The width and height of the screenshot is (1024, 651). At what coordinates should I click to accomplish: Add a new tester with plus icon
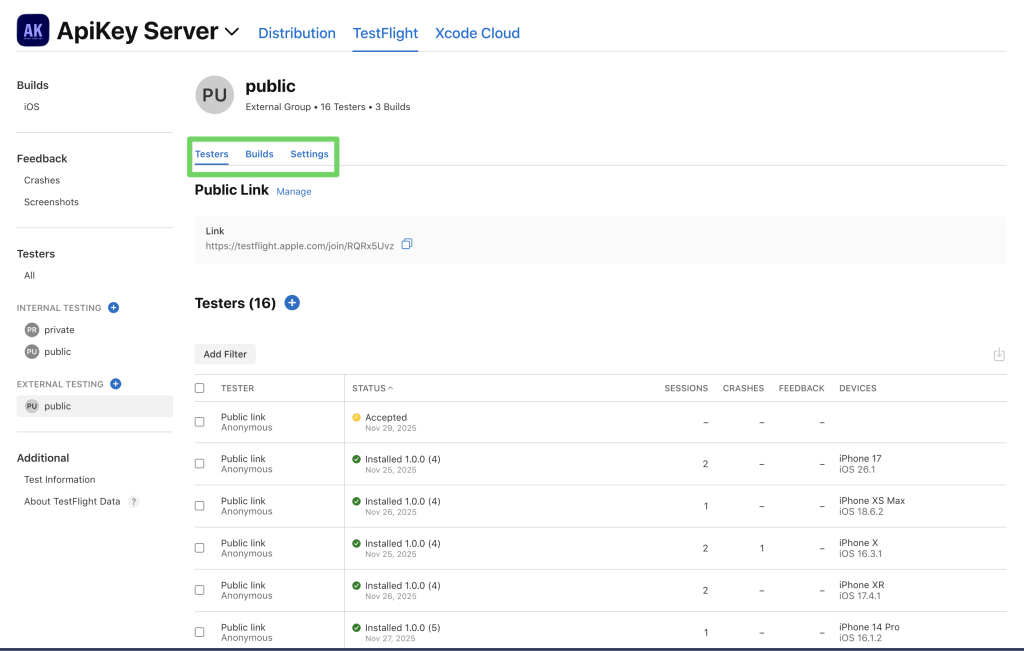pos(292,303)
